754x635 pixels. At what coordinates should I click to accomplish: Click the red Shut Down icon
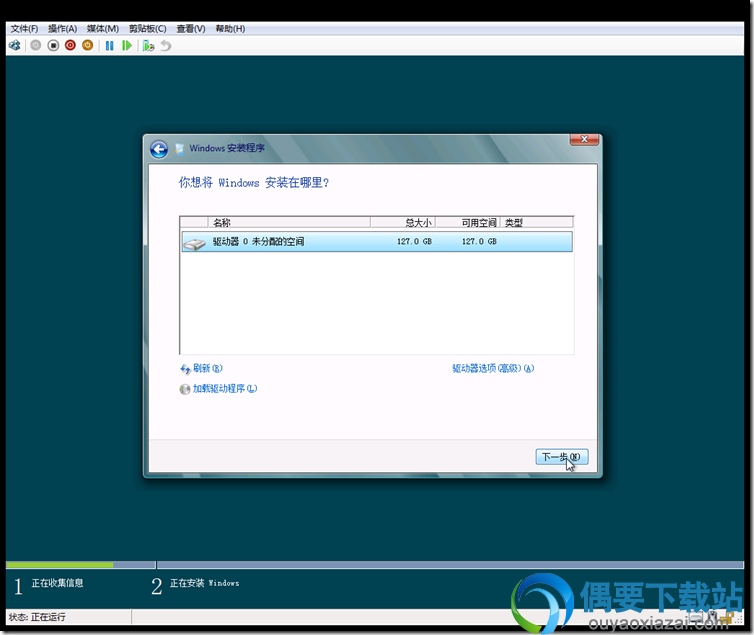(x=70, y=45)
